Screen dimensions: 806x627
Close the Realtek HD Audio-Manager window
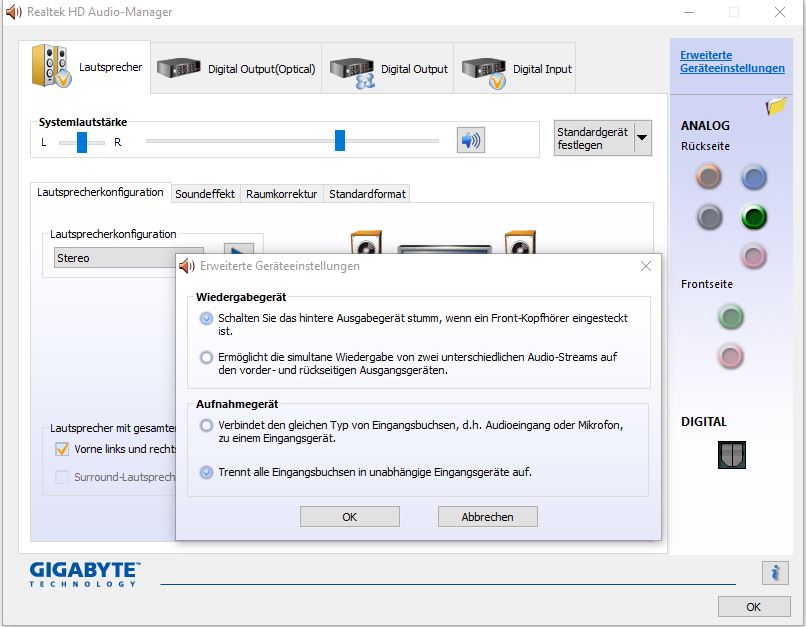(779, 12)
